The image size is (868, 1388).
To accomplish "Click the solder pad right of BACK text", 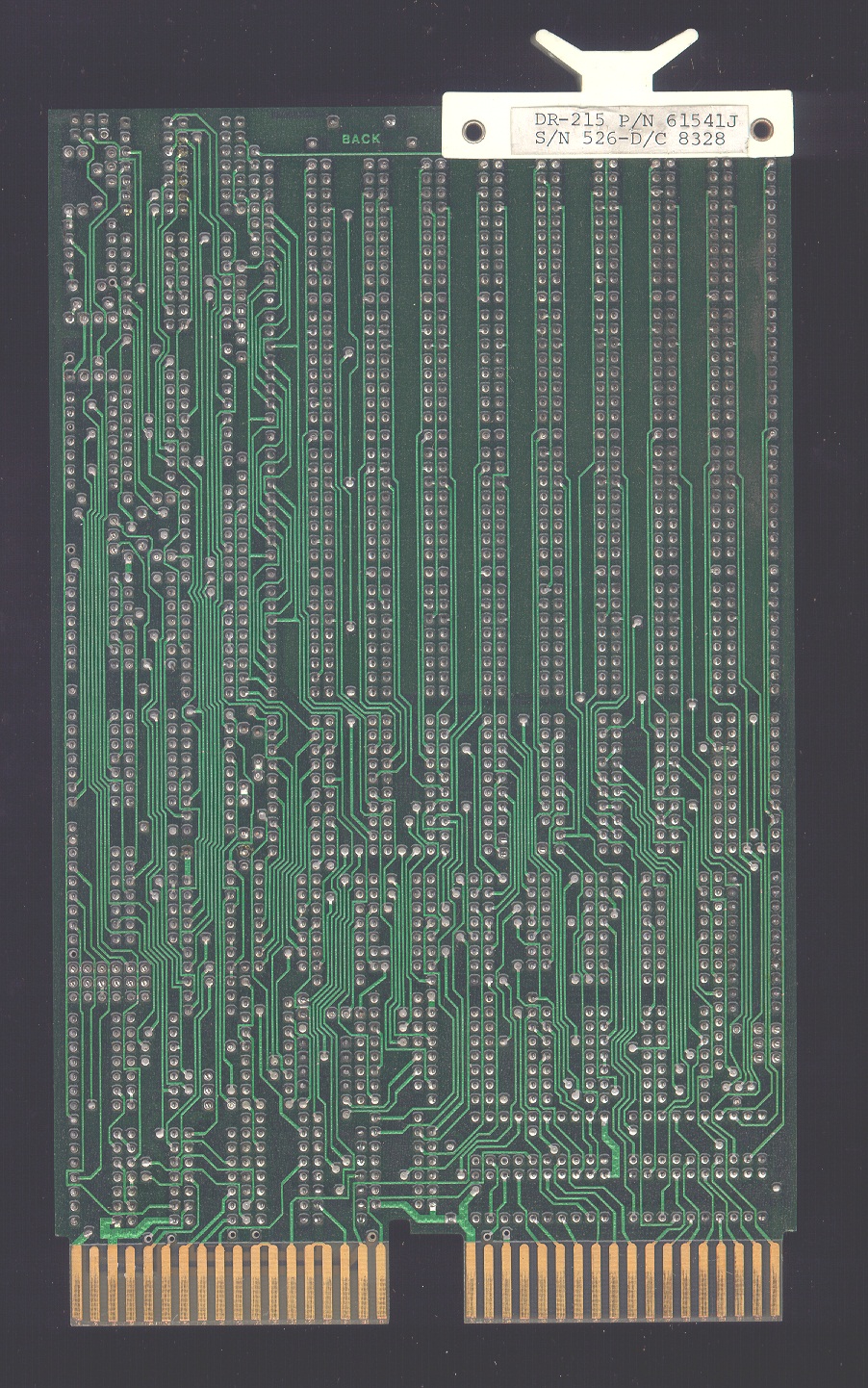I will click(389, 121).
